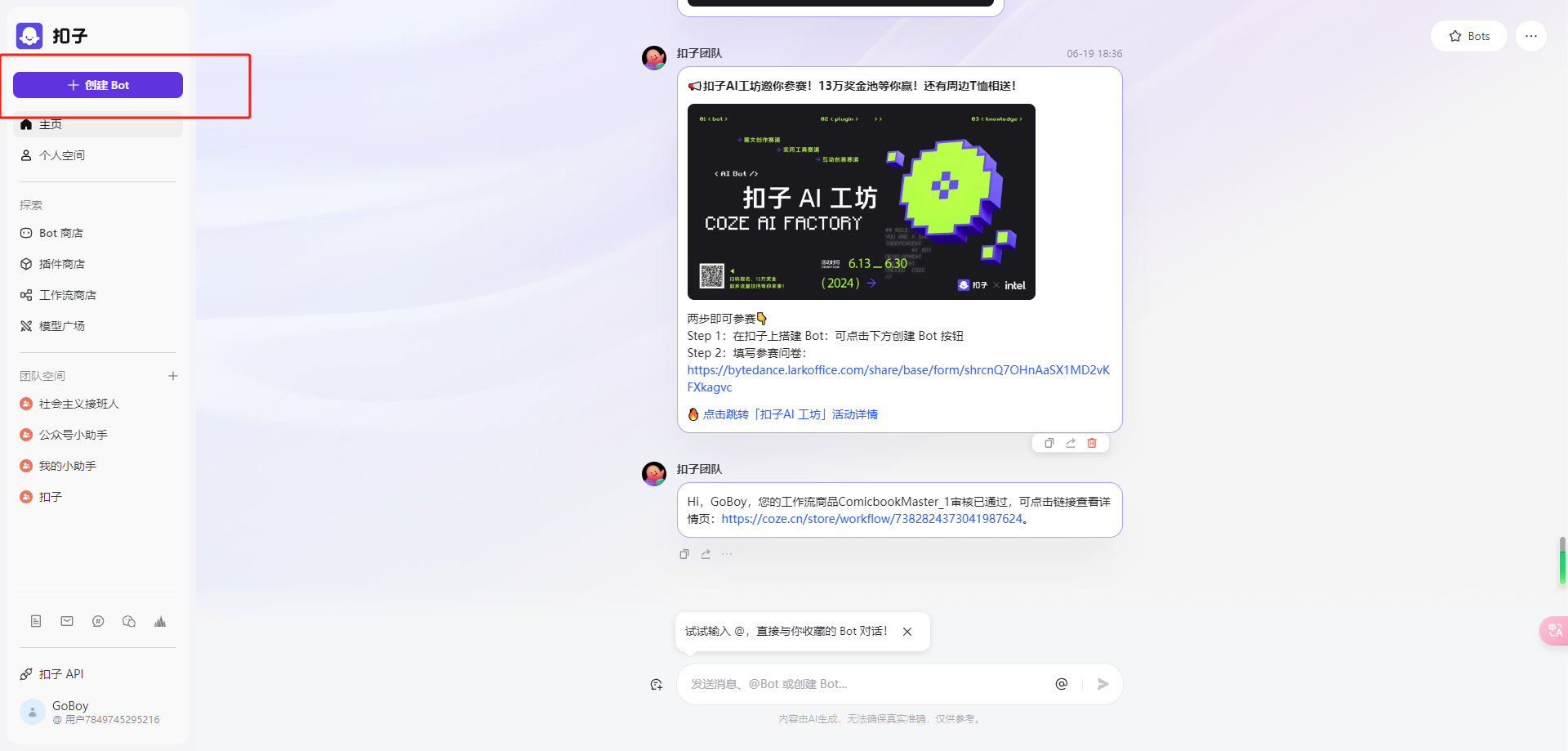Open the document icon in sidebar footer
1568x751 pixels.
click(x=36, y=621)
